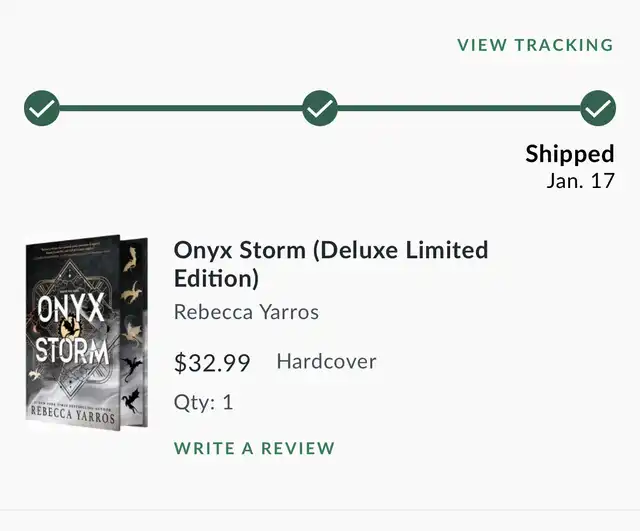
Task: Click the Hardcover format label
Action: click(326, 361)
